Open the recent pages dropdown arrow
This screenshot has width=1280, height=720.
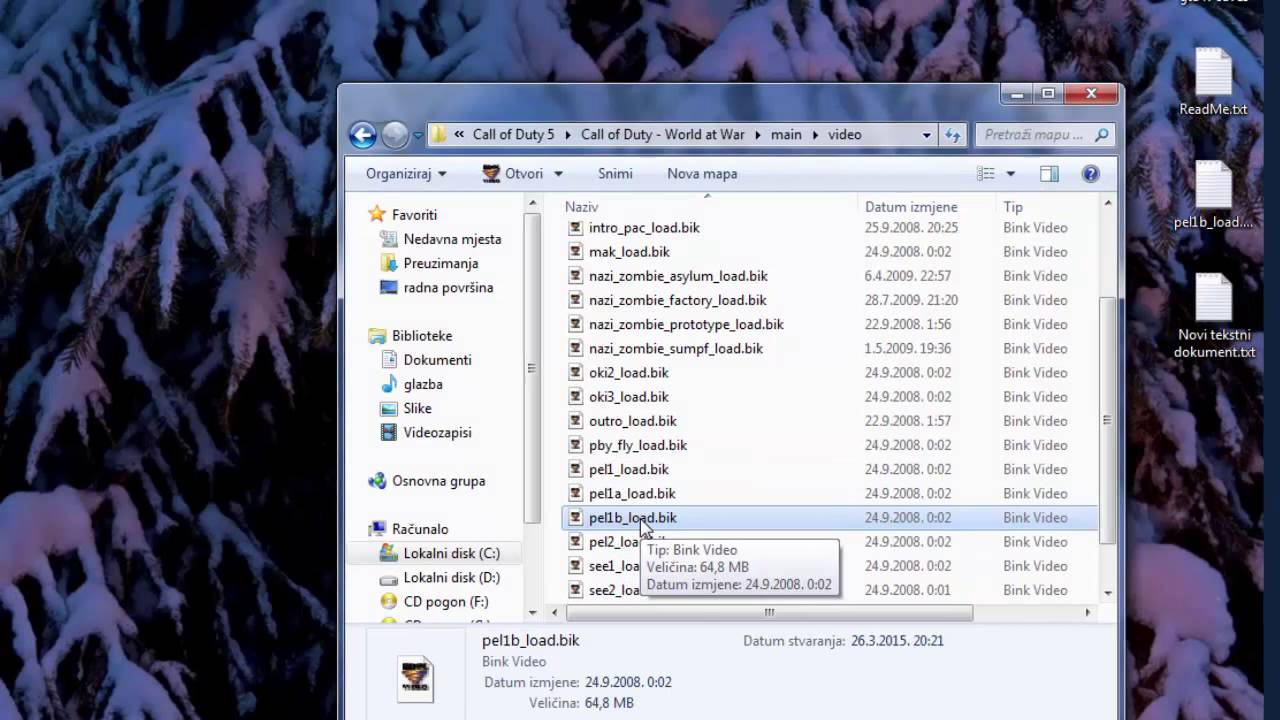(x=418, y=135)
